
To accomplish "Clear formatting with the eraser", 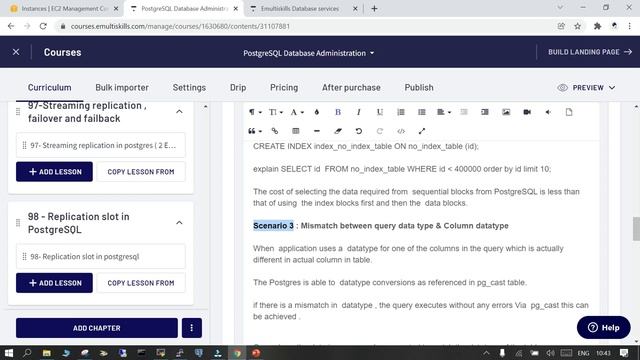I will click(x=338, y=131).
